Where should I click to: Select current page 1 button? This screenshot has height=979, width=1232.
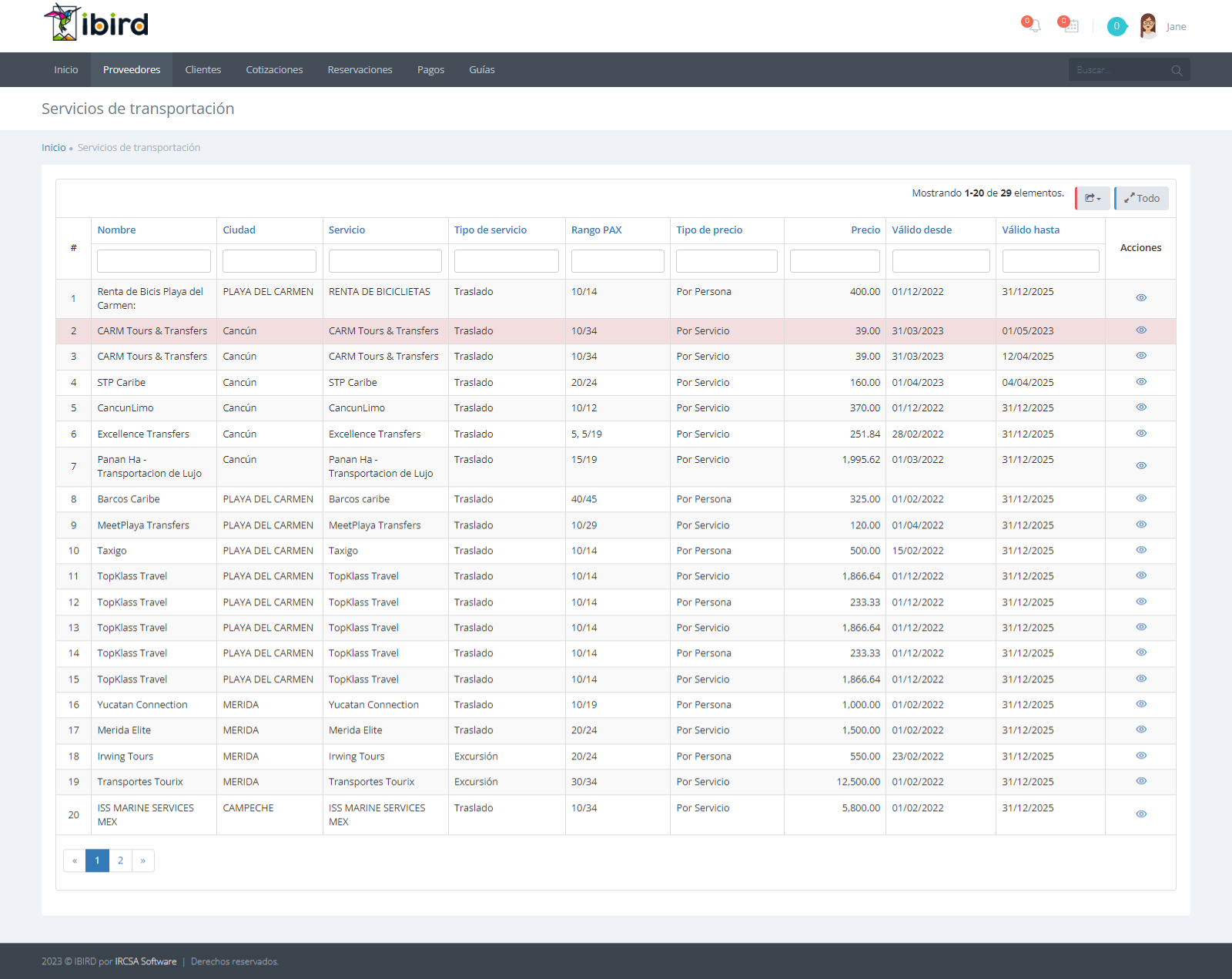point(97,860)
